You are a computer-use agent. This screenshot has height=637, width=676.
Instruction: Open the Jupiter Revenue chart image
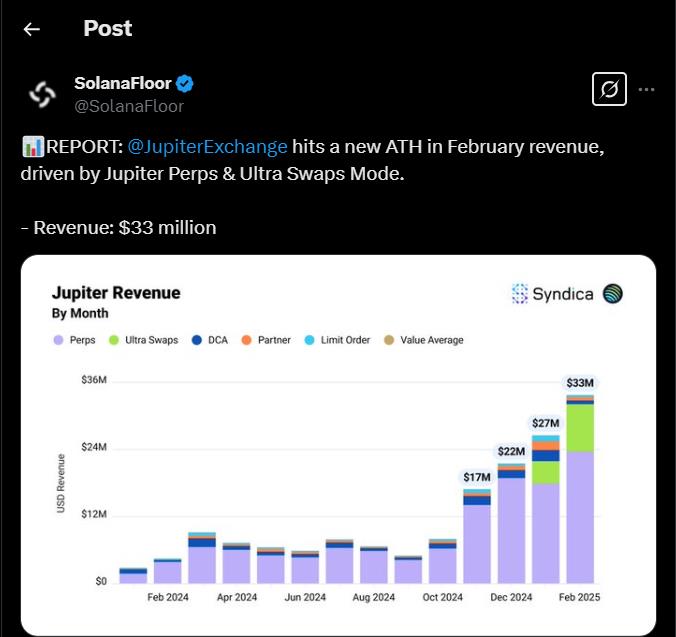coord(338,445)
